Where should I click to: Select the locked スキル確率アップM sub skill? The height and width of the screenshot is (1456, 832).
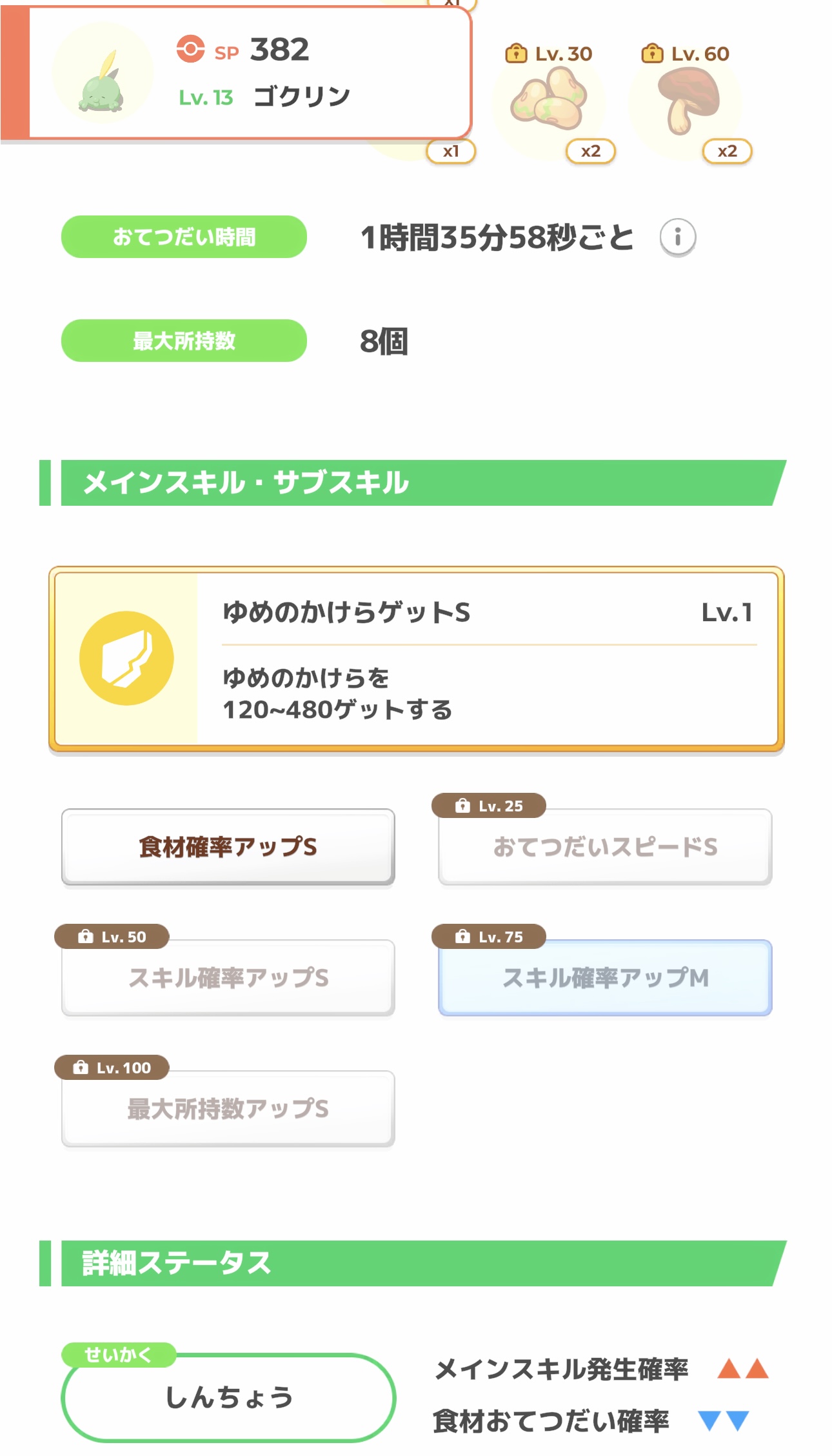605,977
